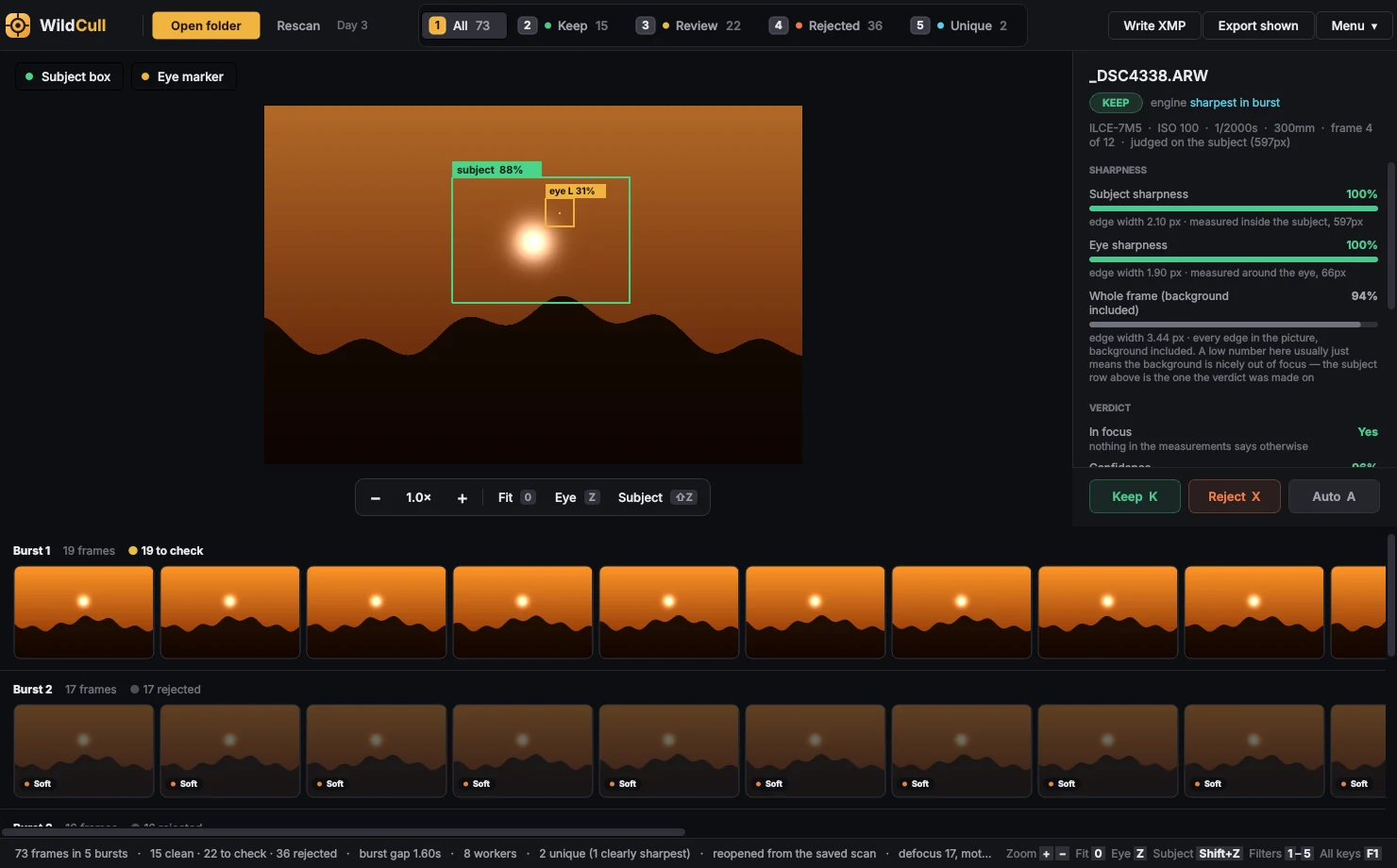
Task: Click the WildCull target logo icon
Action: click(18, 25)
